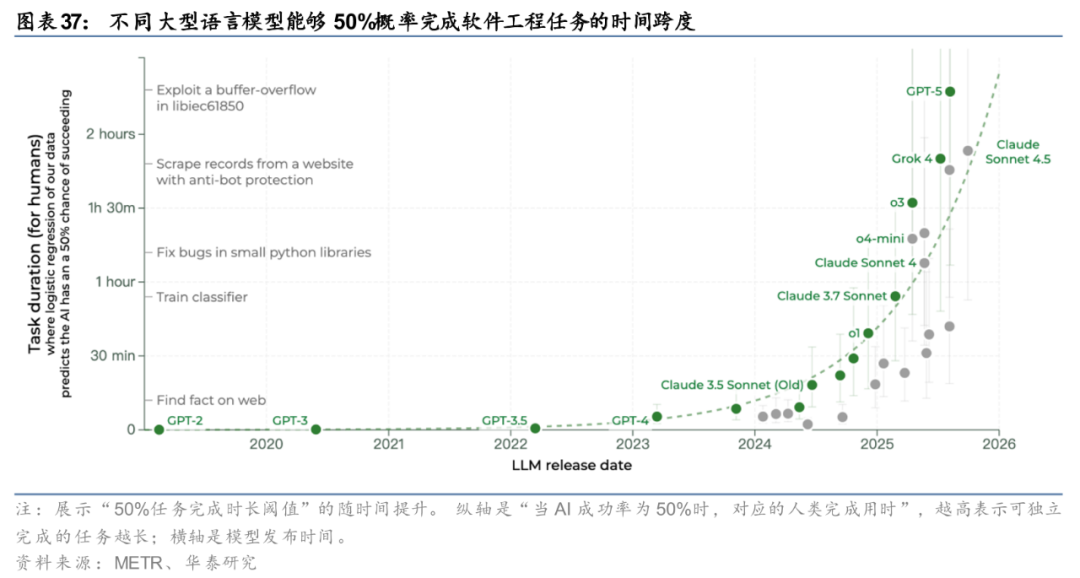This screenshot has width=1080, height=578.
Task: Click the source line "资料来源：METR、华泰研究"
Action: point(136,562)
